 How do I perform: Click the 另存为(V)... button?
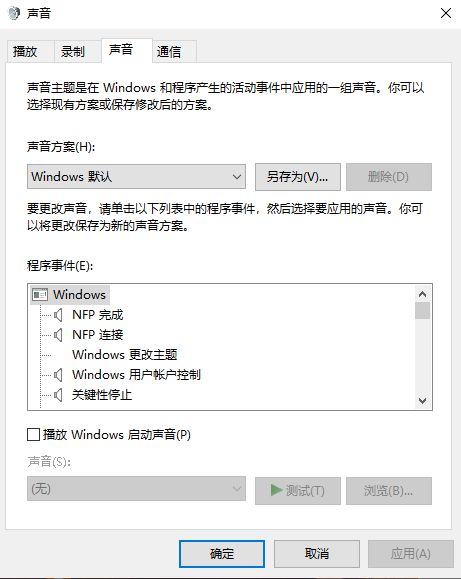(x=298, y=177)
